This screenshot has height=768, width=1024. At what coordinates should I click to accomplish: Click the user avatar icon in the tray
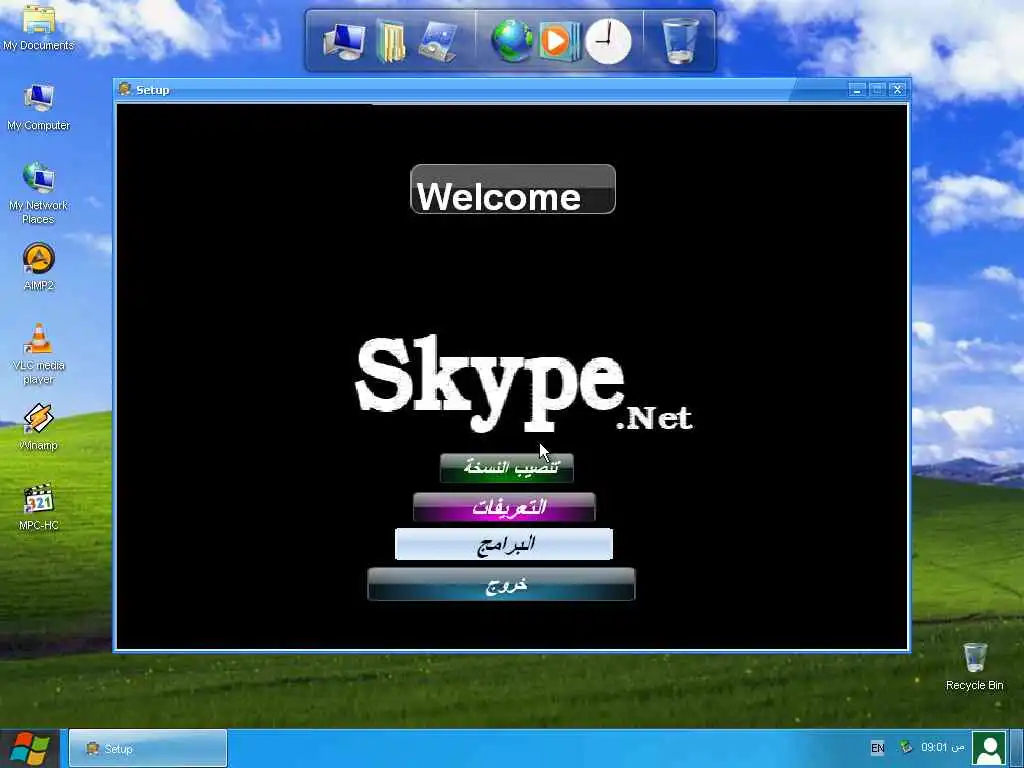pyautogui.click(x=989, y=748)
